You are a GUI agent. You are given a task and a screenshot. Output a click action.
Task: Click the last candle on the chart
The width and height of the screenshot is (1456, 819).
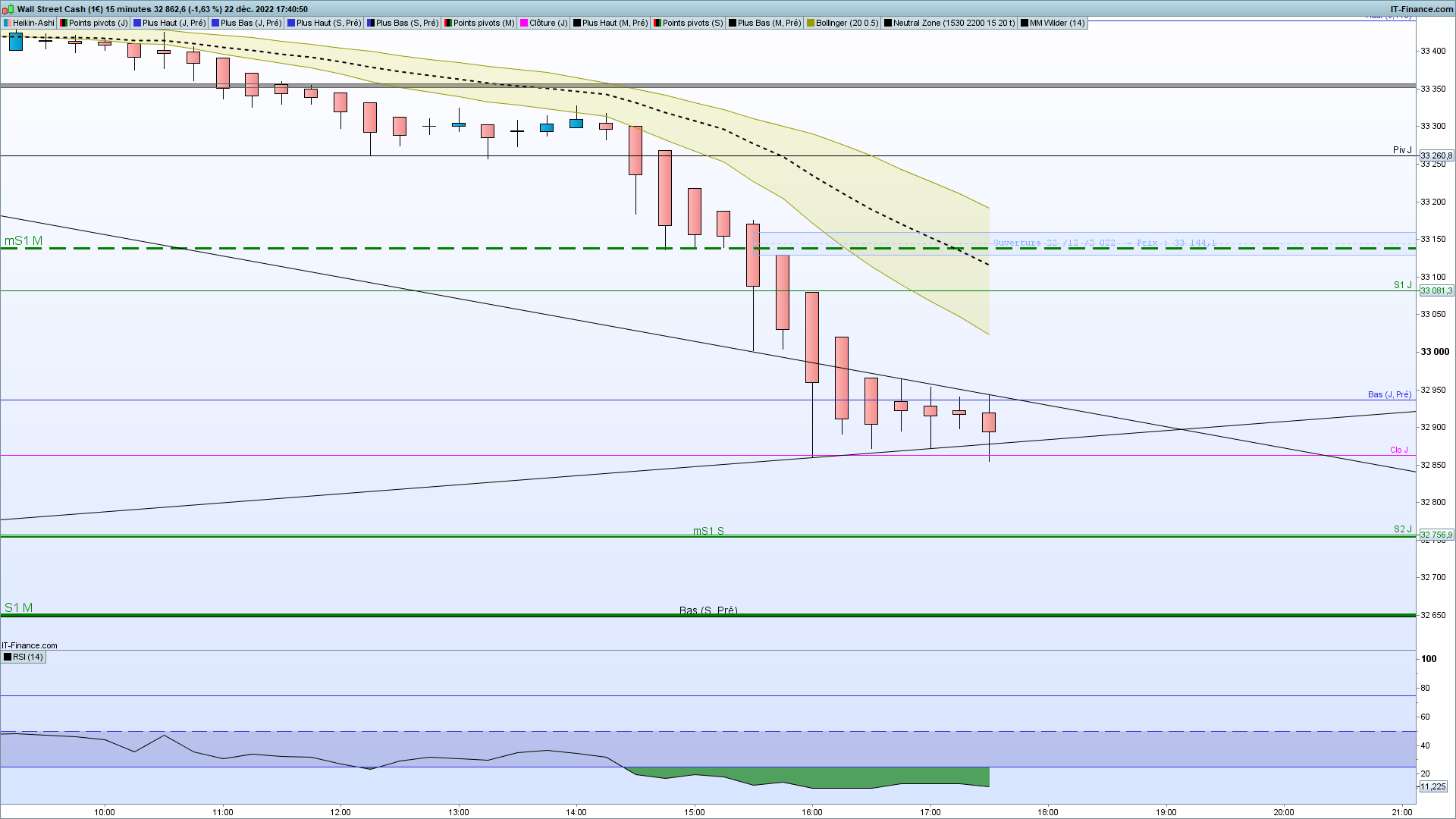coord(989,422)
